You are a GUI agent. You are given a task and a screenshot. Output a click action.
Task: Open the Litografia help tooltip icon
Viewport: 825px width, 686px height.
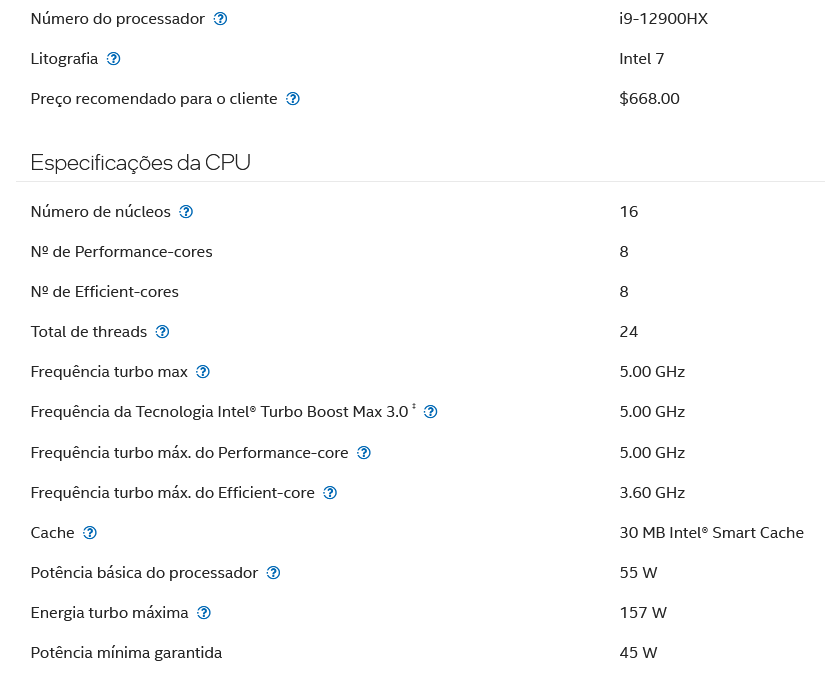click(x=114, y=59)
